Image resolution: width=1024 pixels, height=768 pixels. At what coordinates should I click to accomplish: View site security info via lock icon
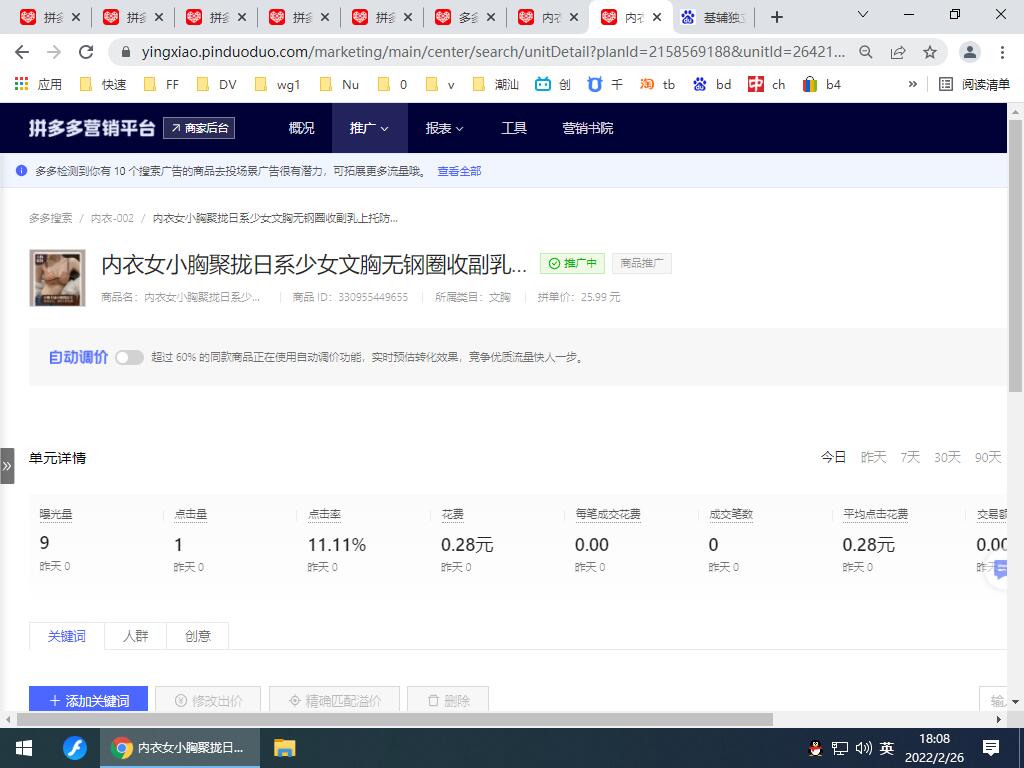127,52
